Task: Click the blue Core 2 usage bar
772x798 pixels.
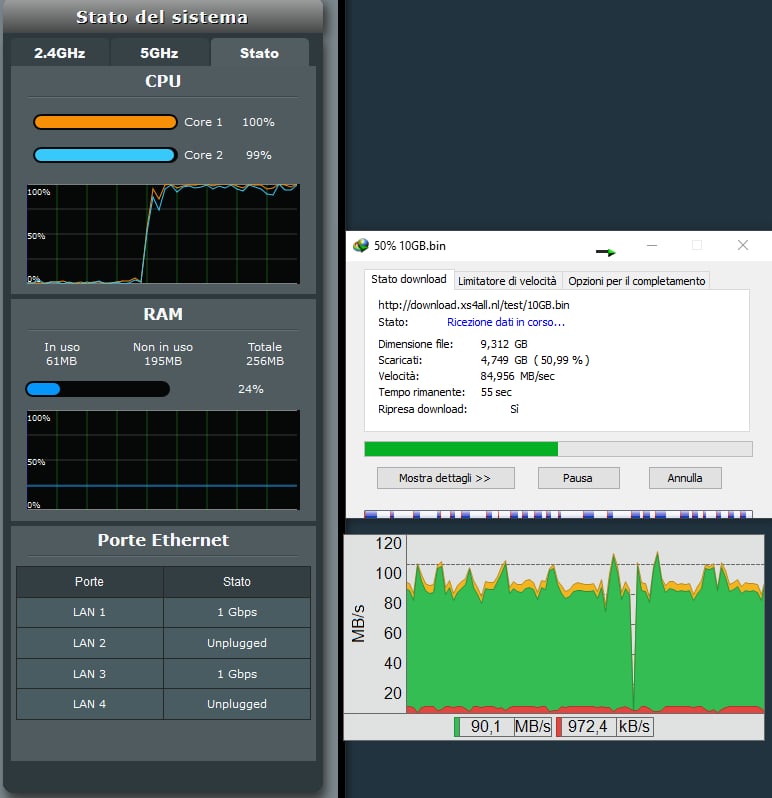Action: 105,155
